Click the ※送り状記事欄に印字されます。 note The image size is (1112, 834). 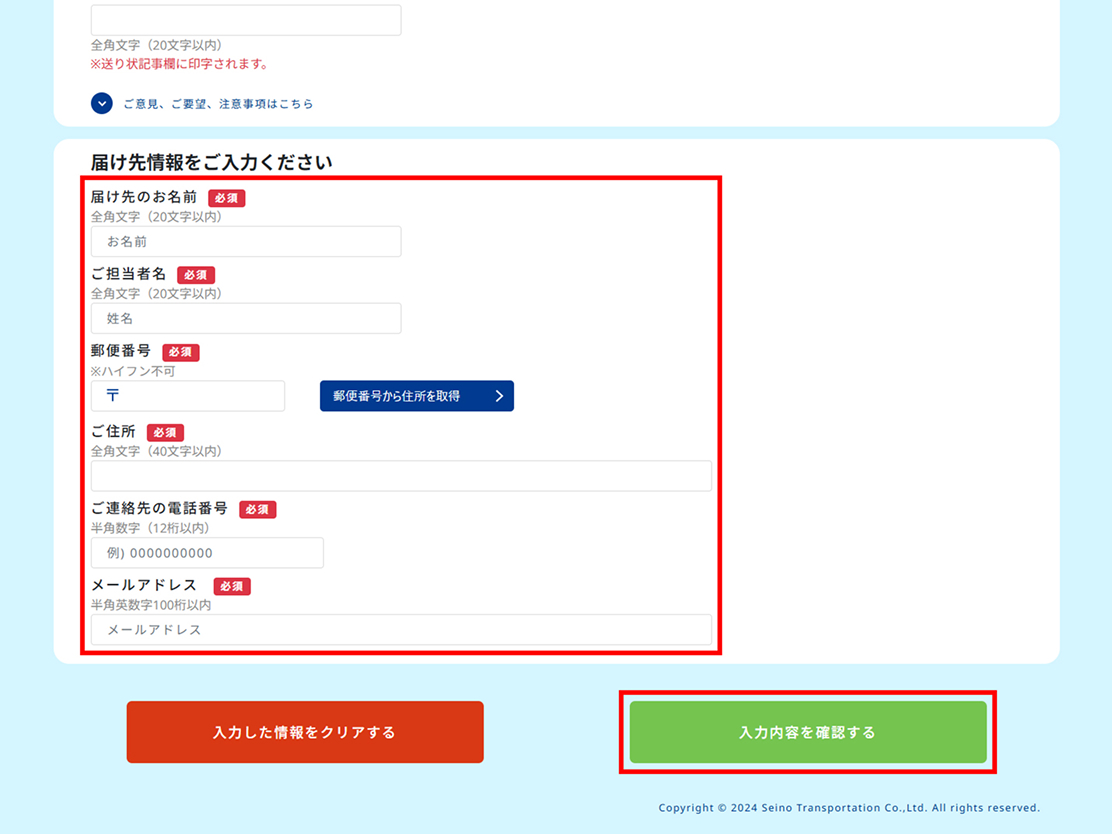tap(180, 64)
